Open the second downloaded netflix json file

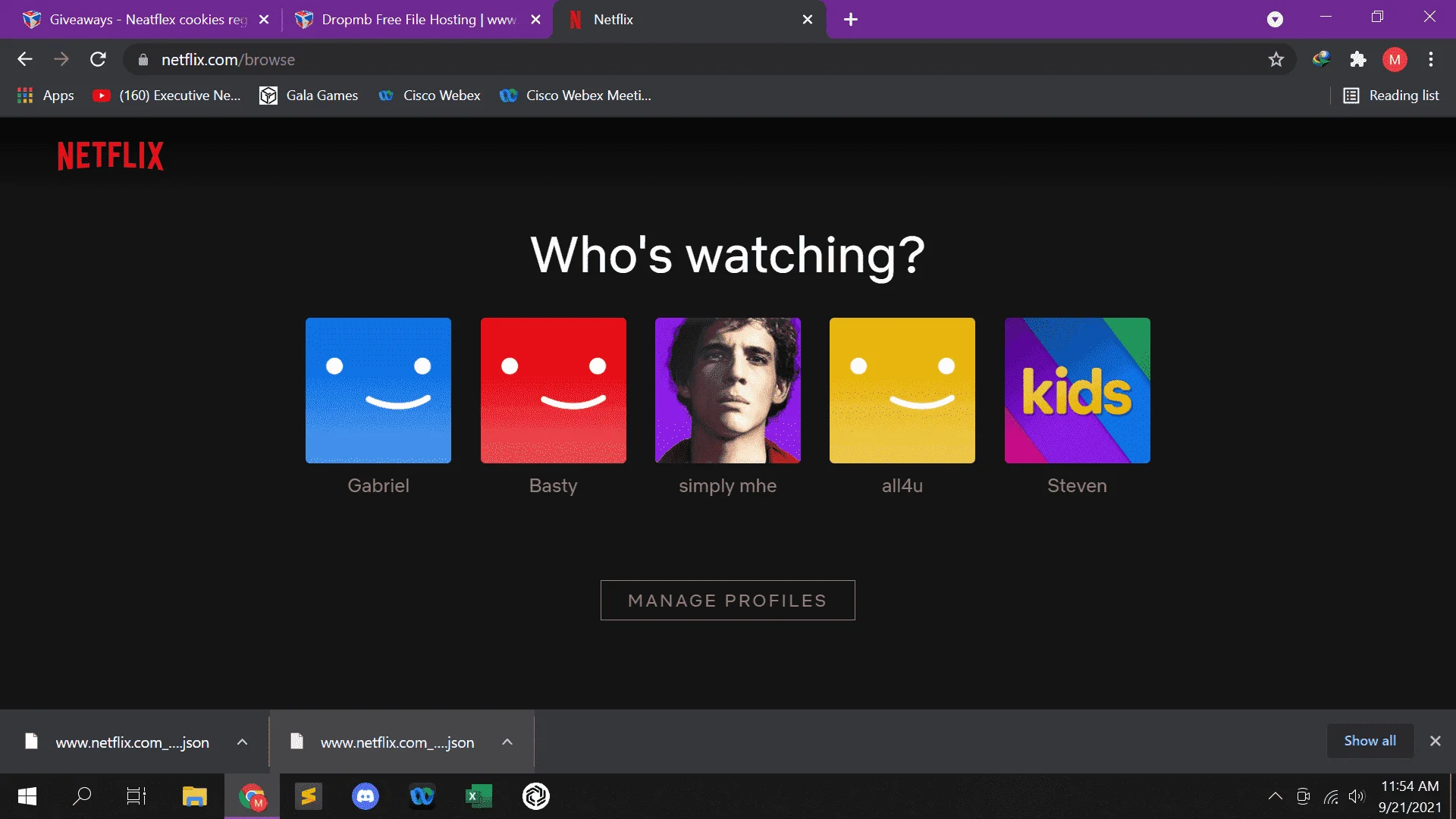coord(384,742)
